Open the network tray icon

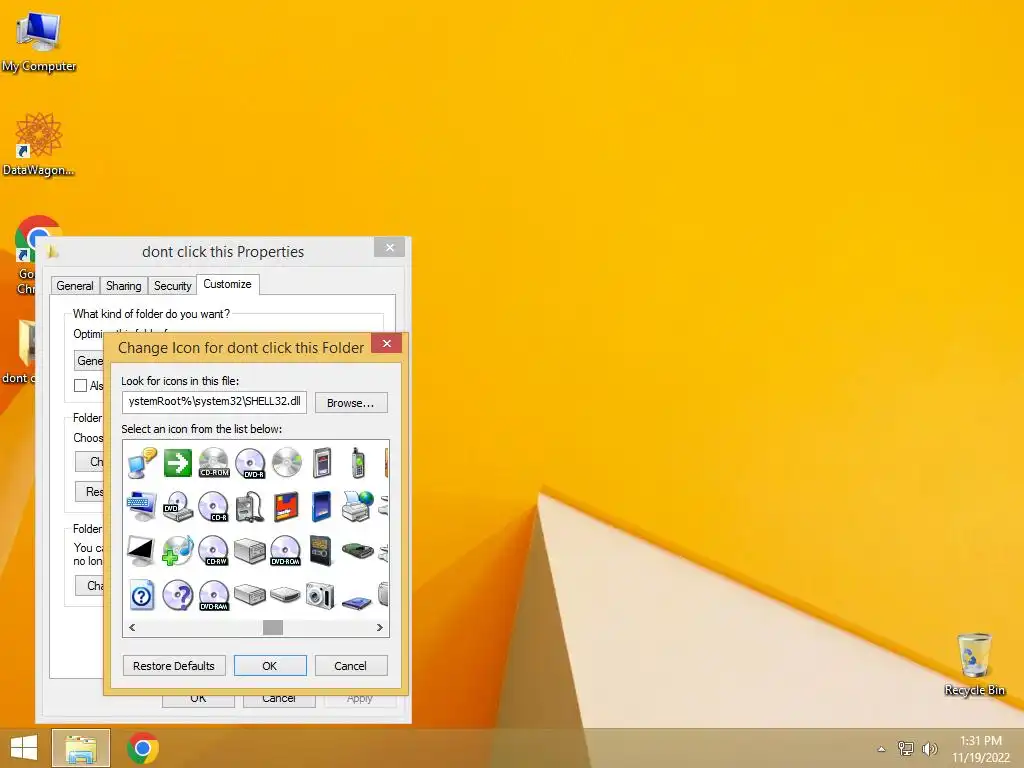pos(906,749)
